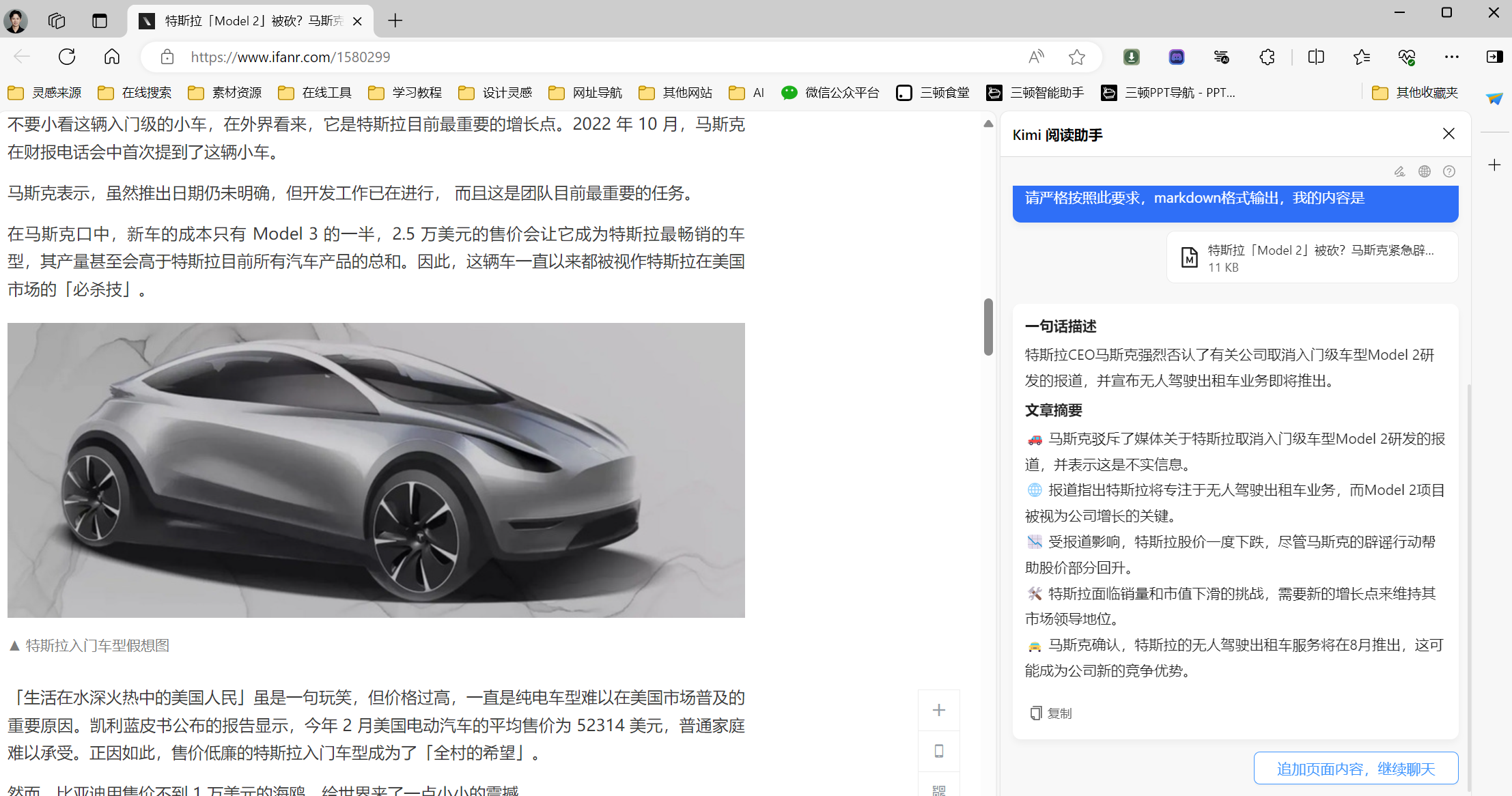Click the blue markdown prompt message bubble
The width and height of the screenshot is (1512, 796).
coord(1235,203)
